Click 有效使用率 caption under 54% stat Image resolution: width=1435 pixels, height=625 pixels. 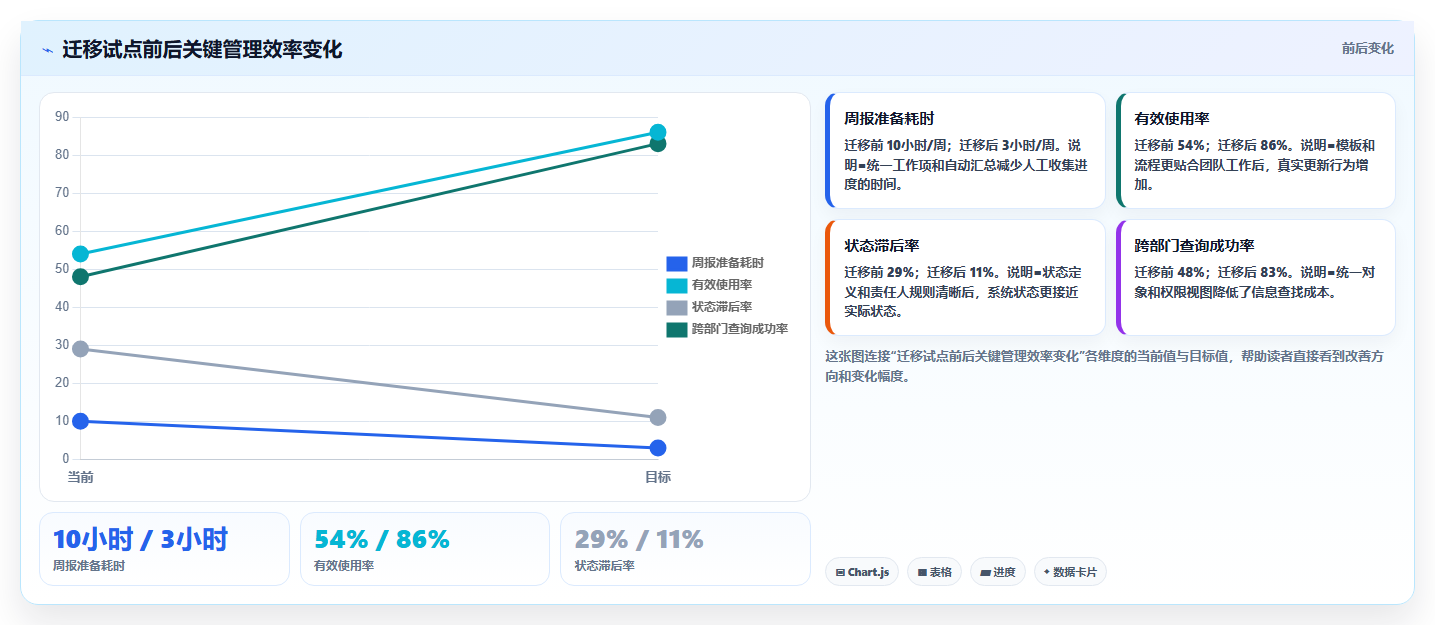click(344, 566)
